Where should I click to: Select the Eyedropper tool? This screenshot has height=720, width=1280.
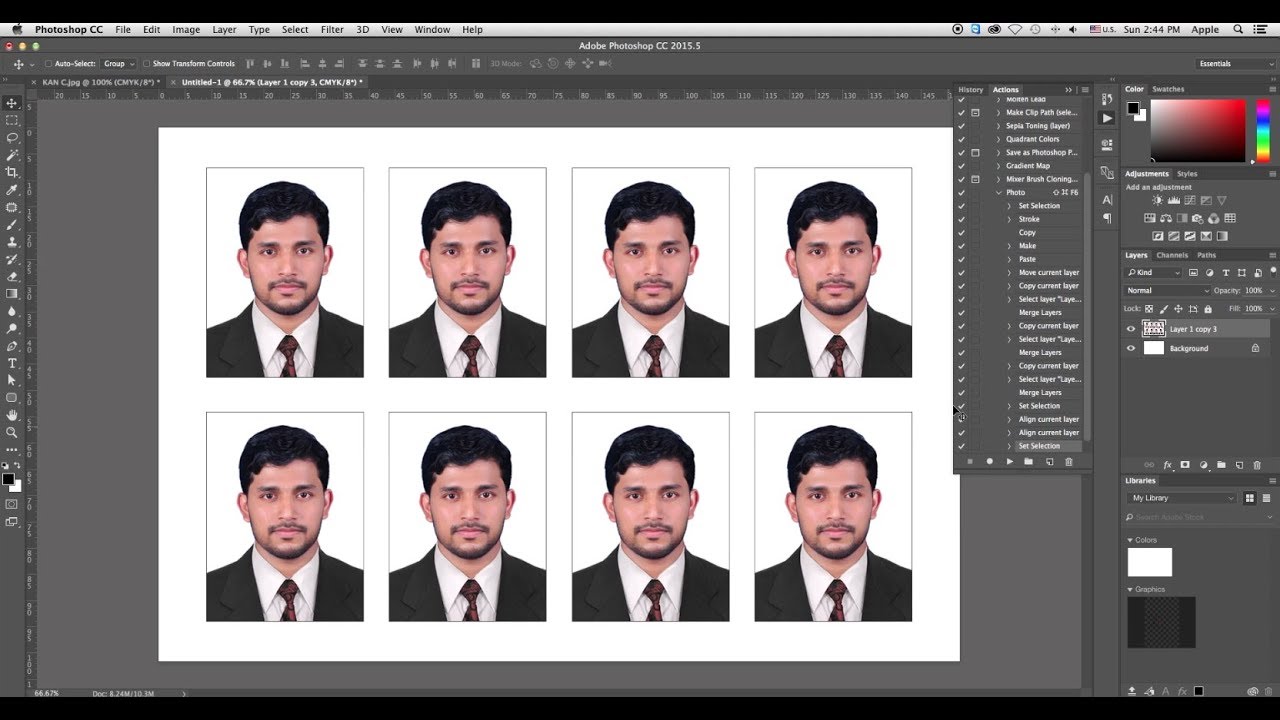tap(12, 189)
